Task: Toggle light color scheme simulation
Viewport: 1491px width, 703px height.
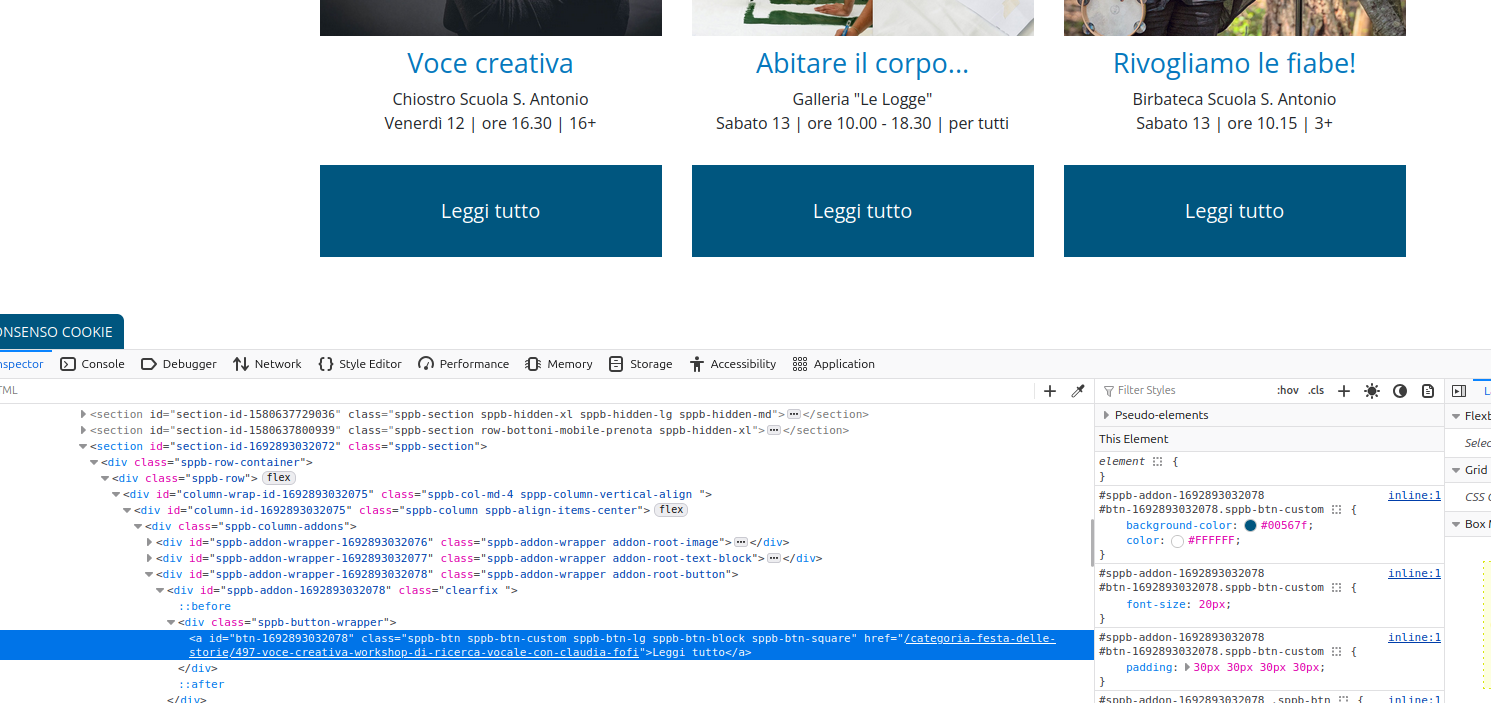Action: pyautogui.click(x=1372, y=391)
